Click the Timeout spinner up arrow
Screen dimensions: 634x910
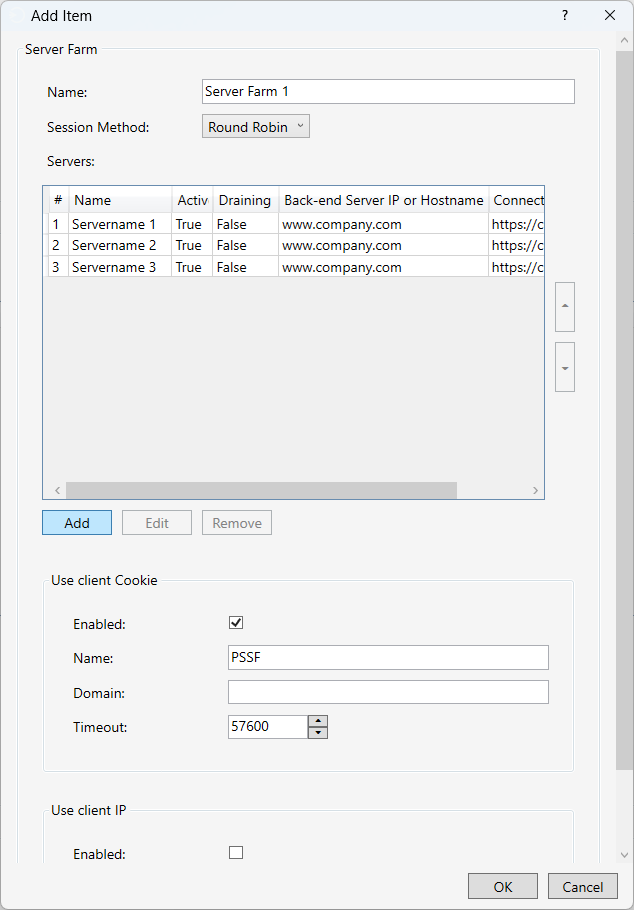click(x=317, y=721)
